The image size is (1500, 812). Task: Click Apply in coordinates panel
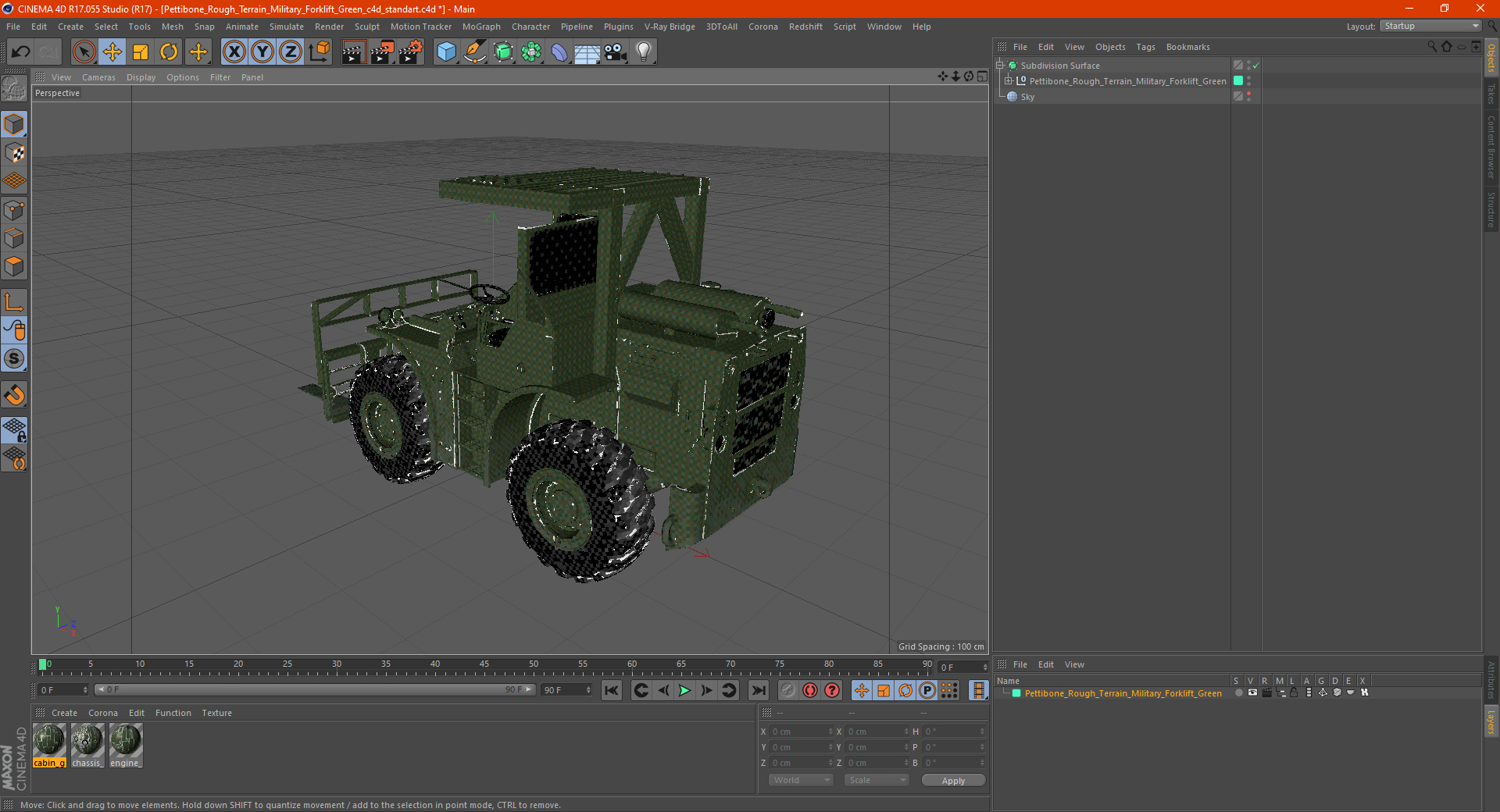953,781
